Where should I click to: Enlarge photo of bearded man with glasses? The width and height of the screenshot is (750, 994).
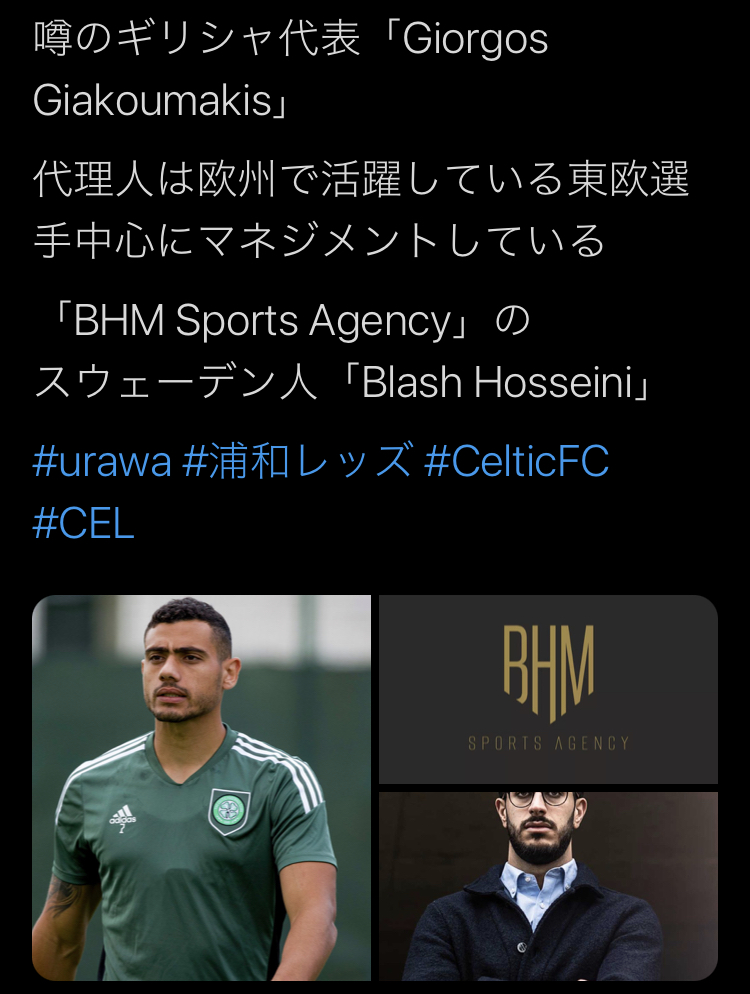coord(548,886)
